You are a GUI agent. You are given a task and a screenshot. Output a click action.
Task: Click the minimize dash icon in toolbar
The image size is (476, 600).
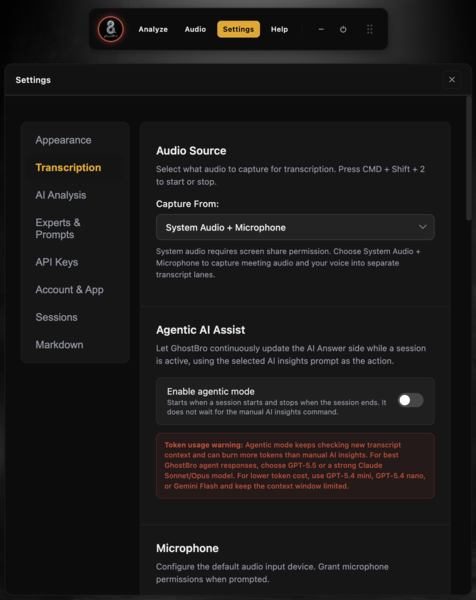pyautogui.click(x=321, y=29)
